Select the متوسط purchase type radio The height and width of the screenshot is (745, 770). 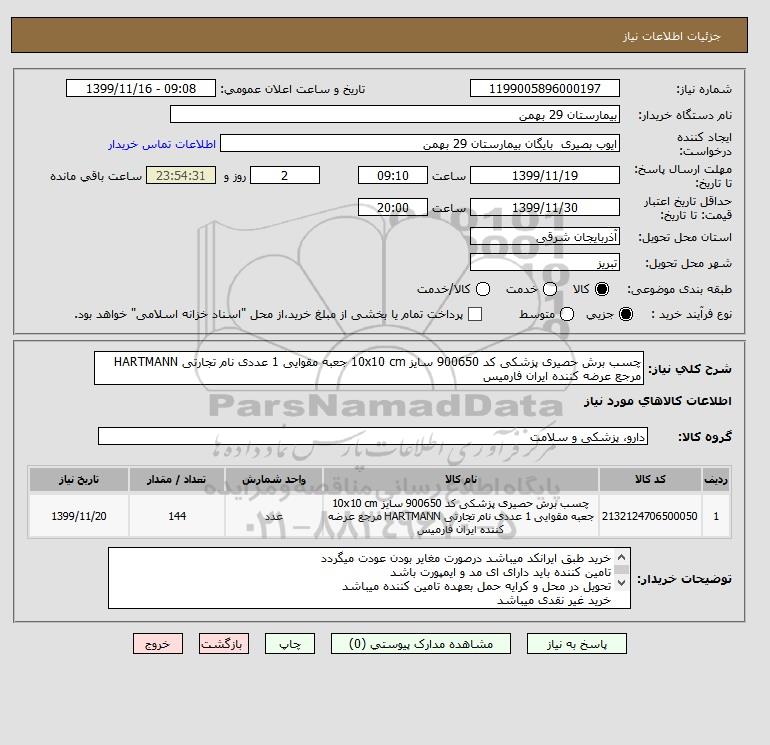pos(567,314)
